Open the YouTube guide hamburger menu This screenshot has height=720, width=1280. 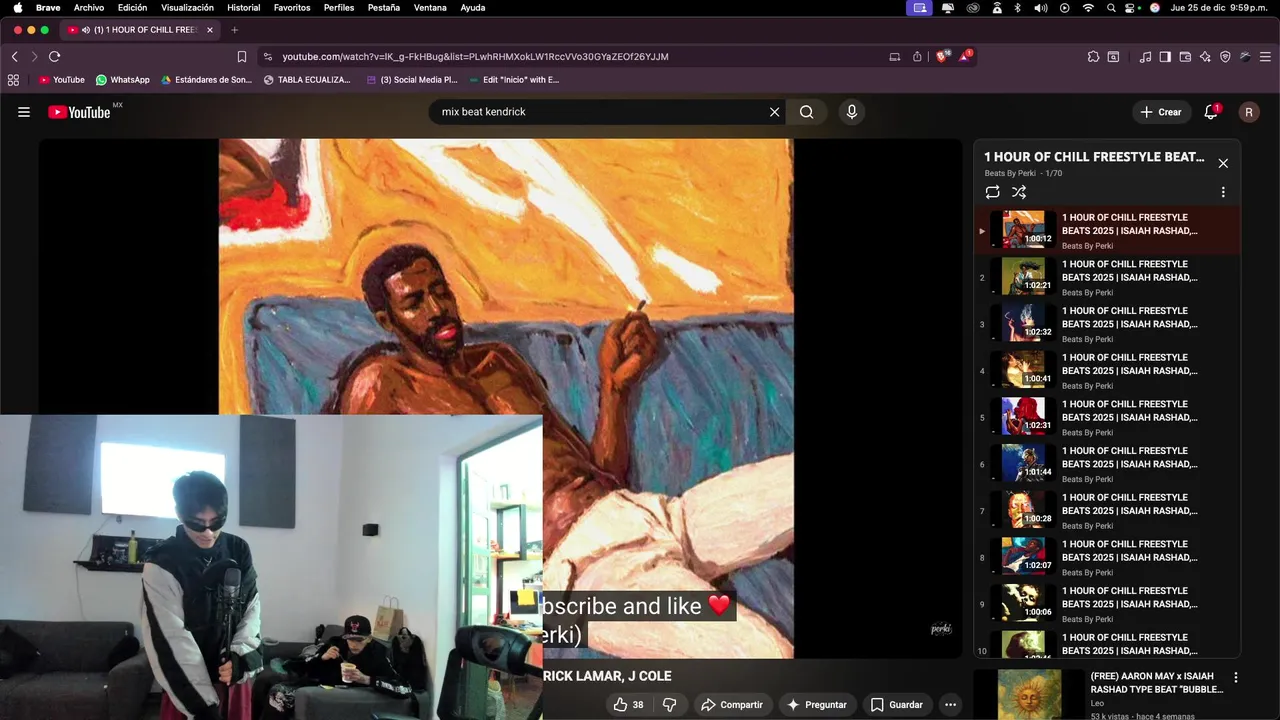click(24, 112)
